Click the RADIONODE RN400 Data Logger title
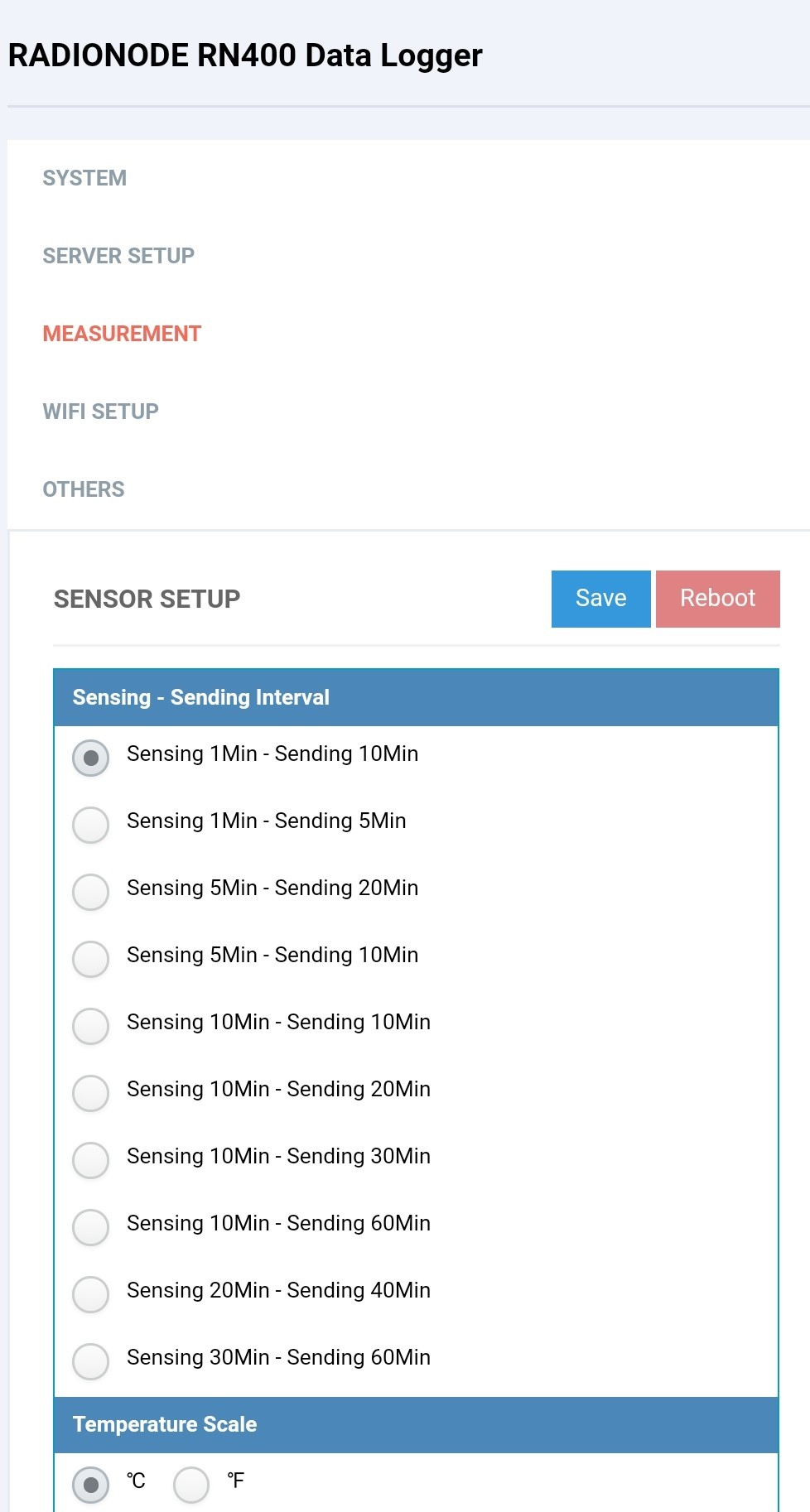810x1512 pixels. point(245,55)
